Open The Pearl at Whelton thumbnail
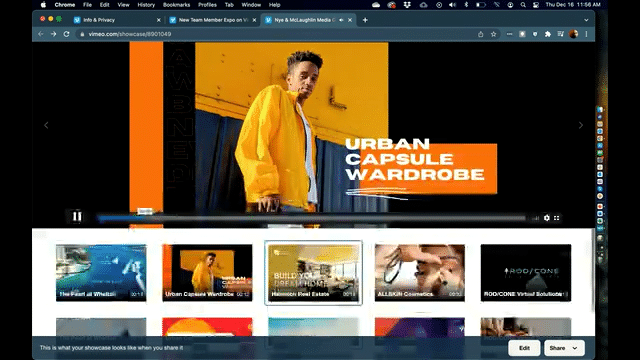This screenshot has width=640, height=360. (x=101, y=273)
